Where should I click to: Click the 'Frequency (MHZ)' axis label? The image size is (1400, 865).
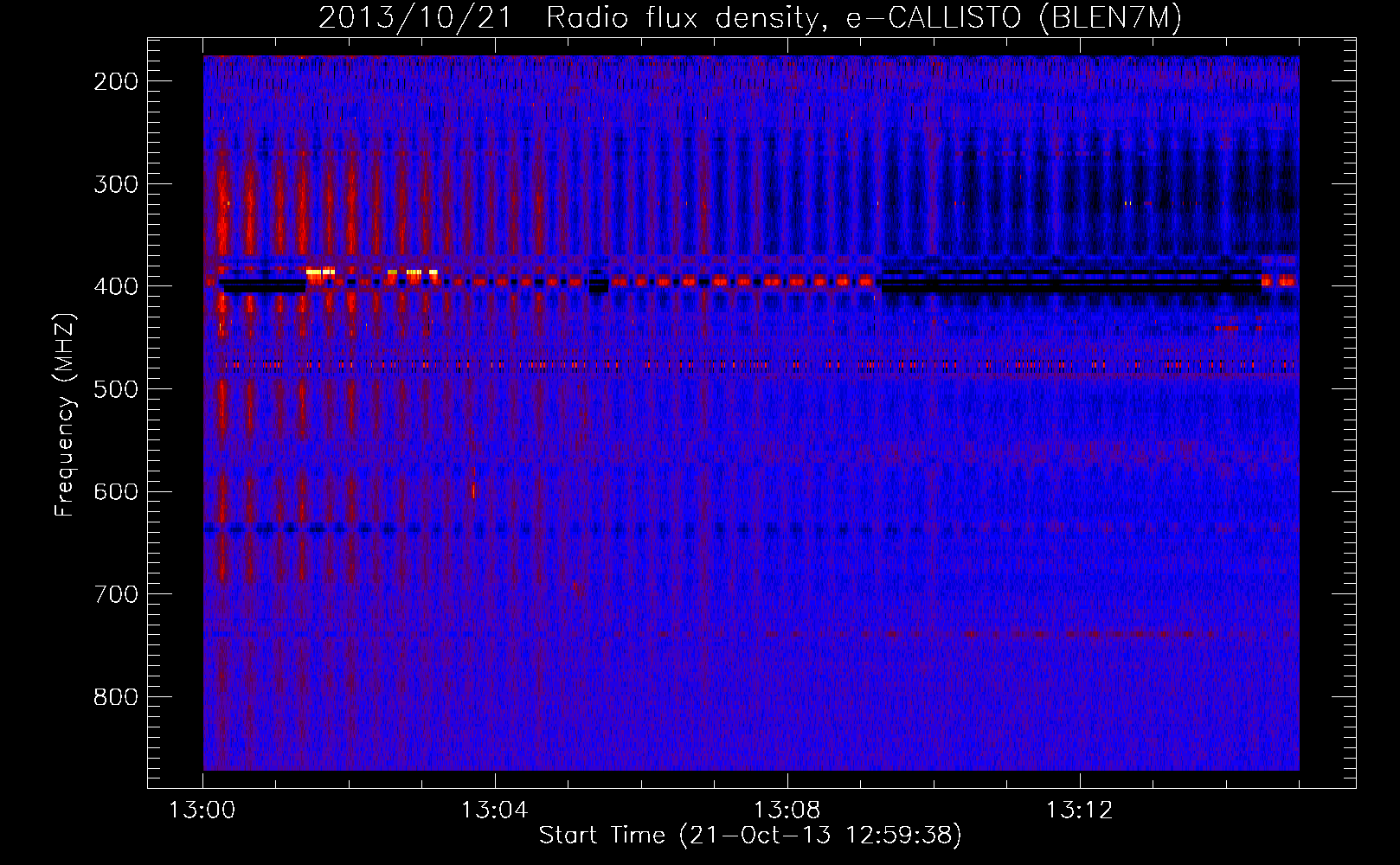tap(65, 413)
